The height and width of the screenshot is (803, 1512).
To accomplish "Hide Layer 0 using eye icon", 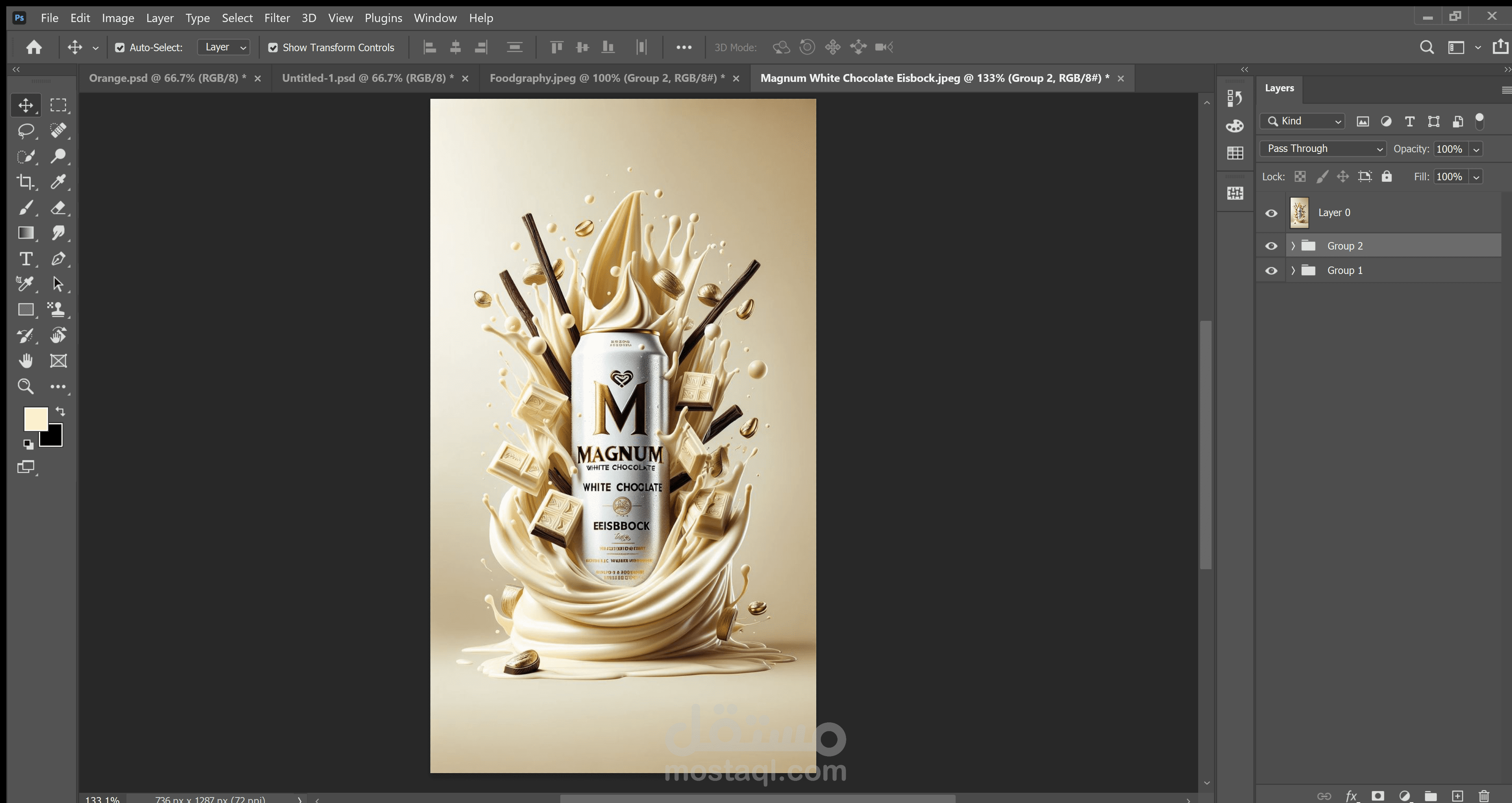I will (x=1271, y=213).
